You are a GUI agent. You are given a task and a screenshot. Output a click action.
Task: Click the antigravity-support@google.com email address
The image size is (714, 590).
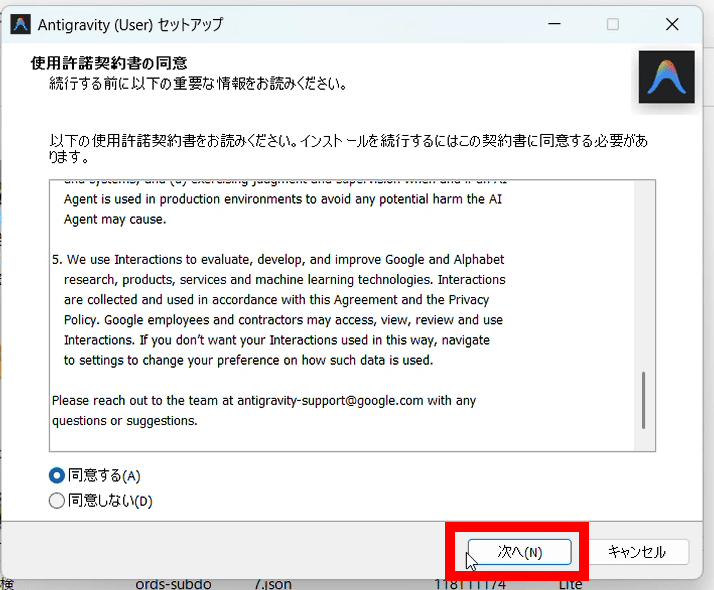pos(329,400)
